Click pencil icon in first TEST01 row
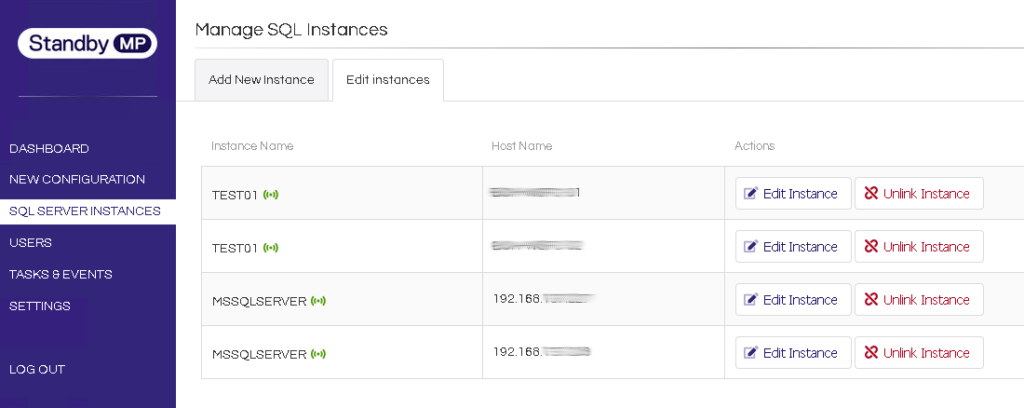Screen dimensions: 1024x408 [752, 193]
